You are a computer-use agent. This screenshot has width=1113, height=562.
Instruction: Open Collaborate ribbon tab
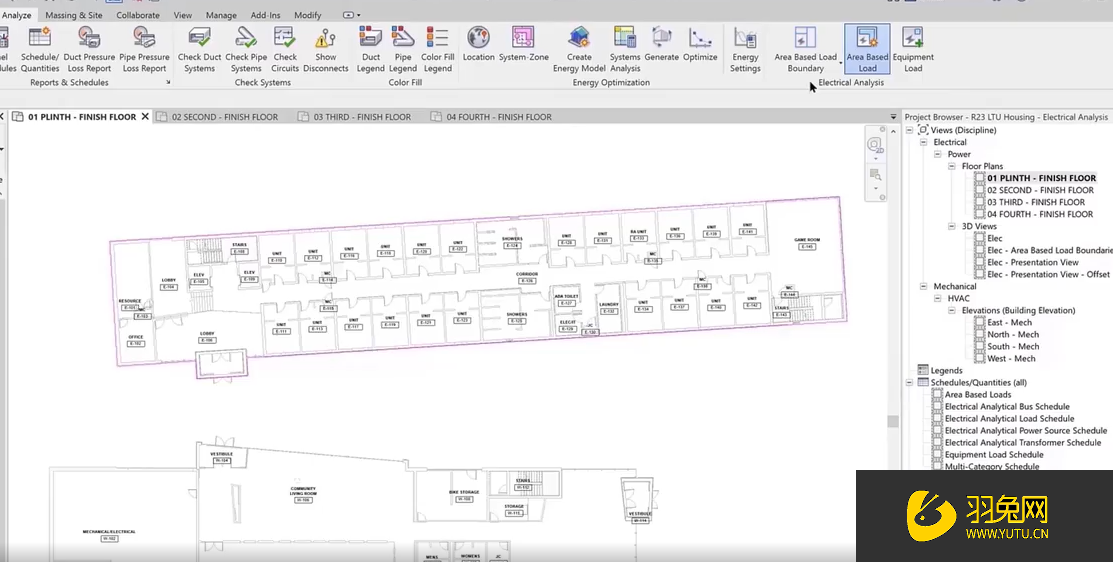[138, 15]
